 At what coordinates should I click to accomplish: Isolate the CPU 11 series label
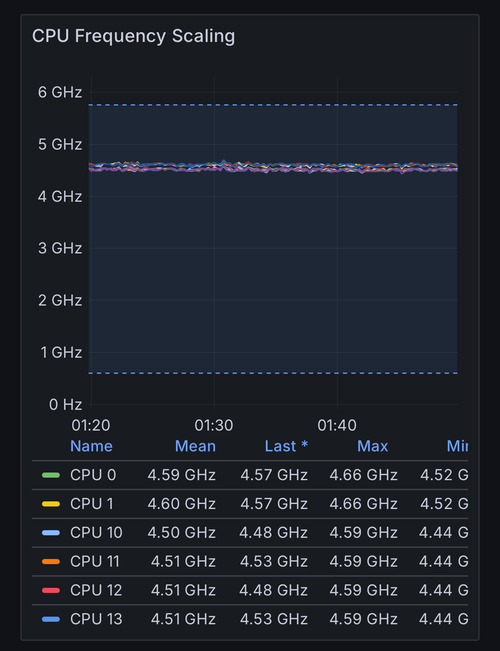(95, 562)
